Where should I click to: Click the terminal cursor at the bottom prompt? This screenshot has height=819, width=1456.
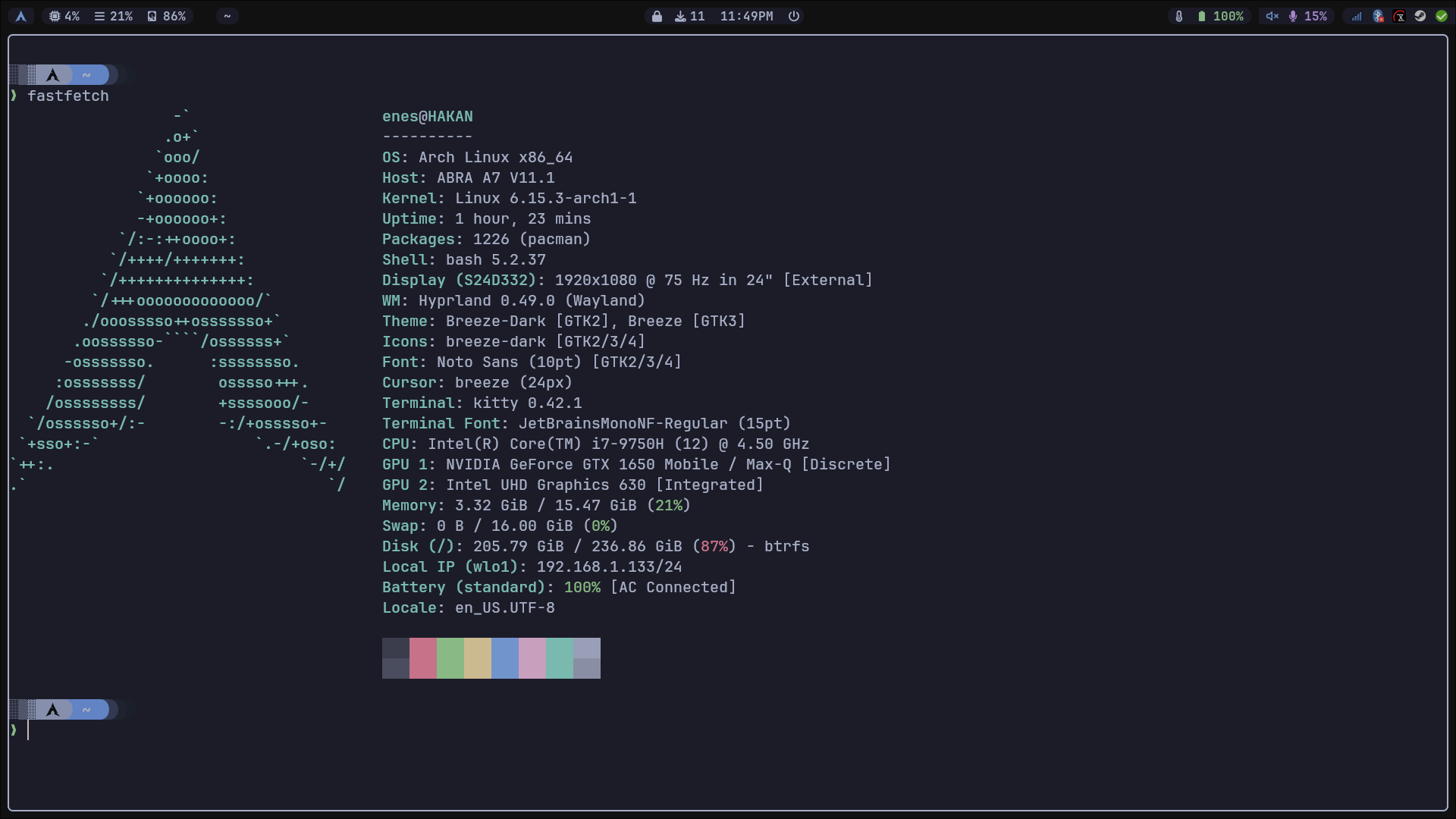coord(28,730)
